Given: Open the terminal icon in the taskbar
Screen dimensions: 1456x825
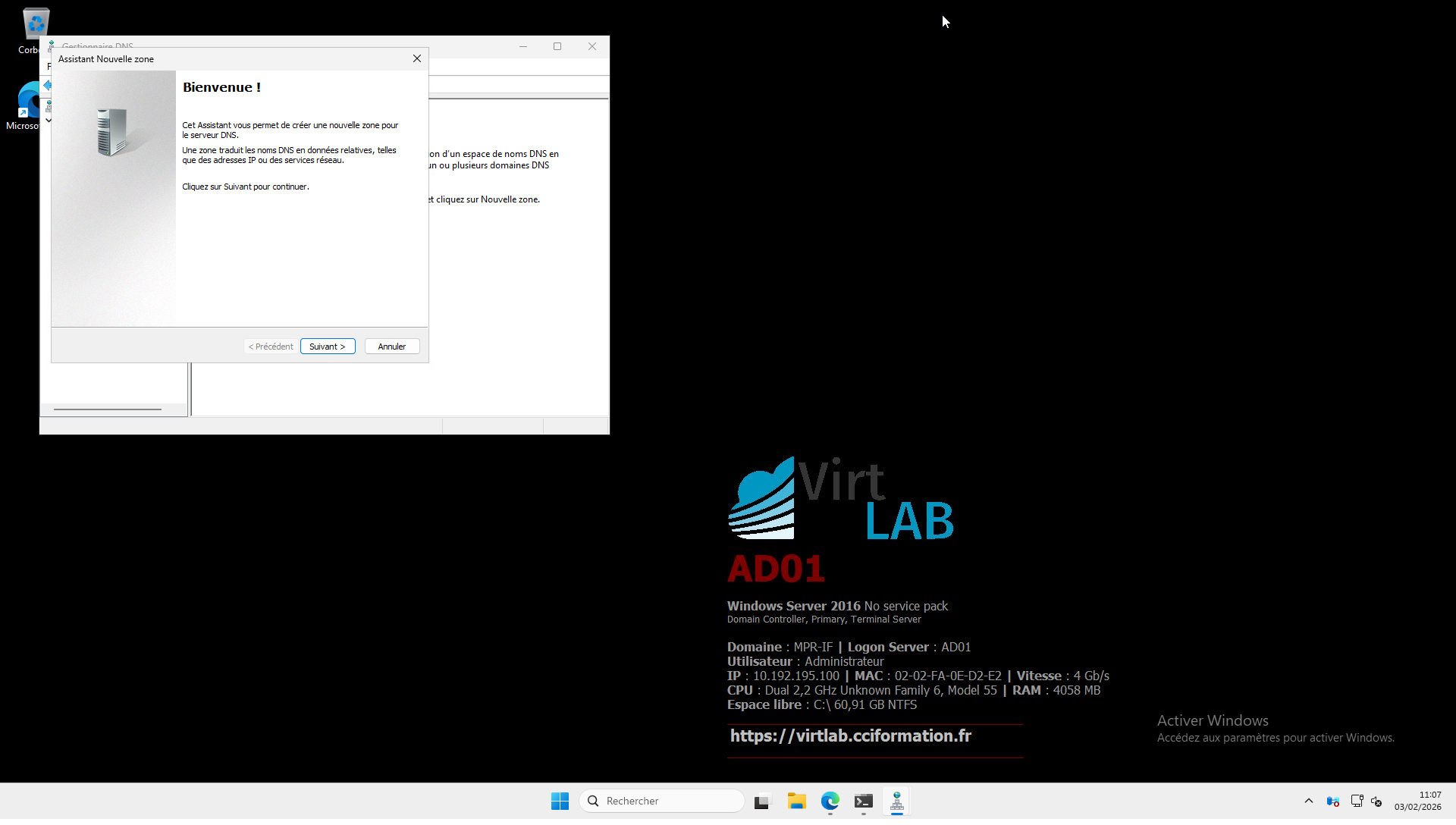Looking at the screenshot, I should point(864,801).
